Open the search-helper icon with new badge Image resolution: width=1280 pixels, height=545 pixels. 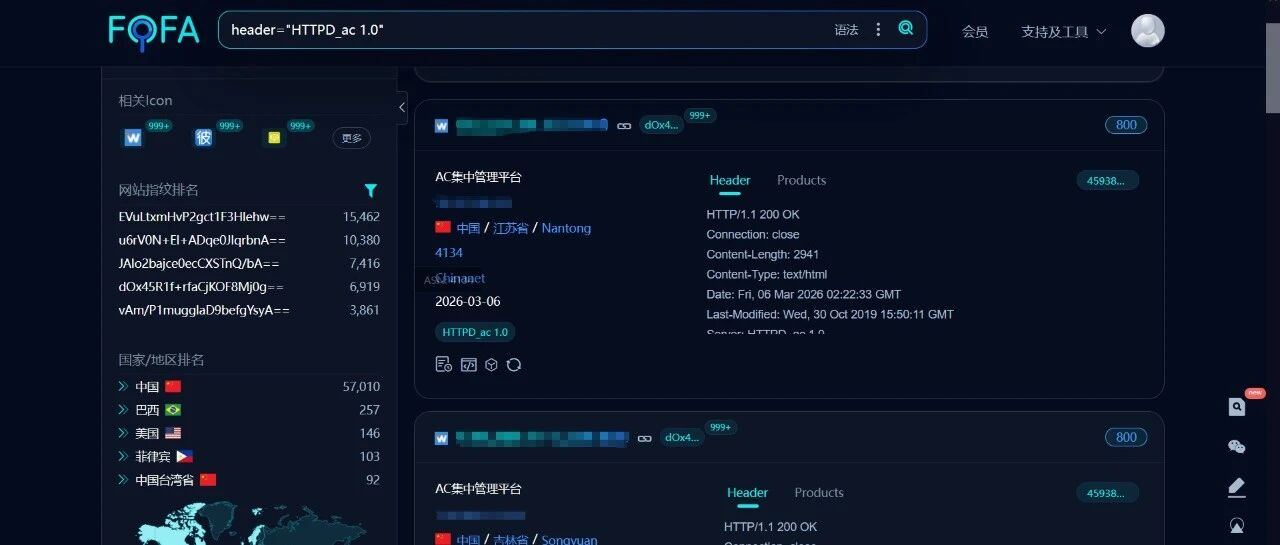(1237, 407)
